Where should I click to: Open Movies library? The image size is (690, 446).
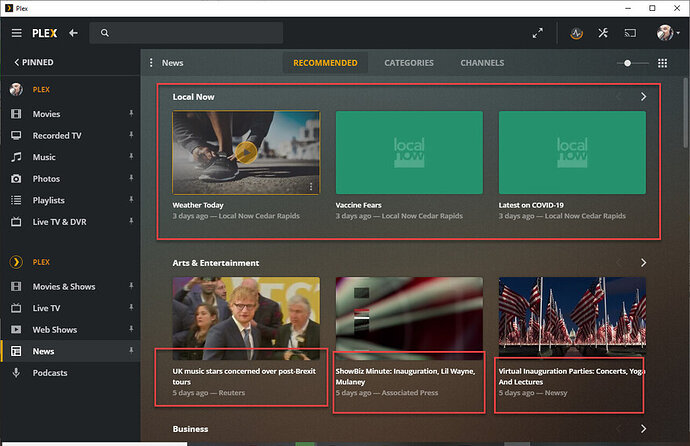tap(46, 114)
